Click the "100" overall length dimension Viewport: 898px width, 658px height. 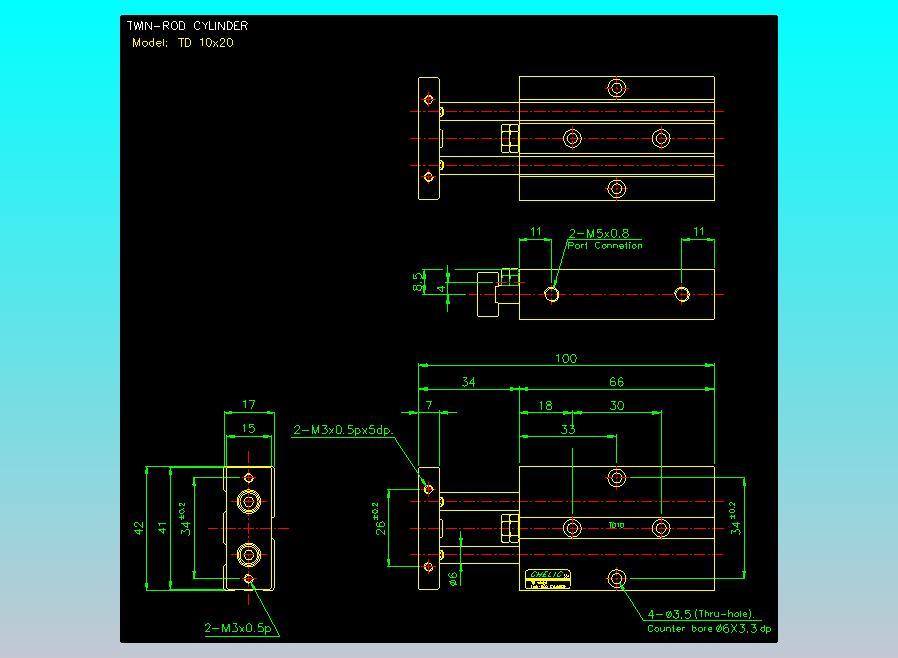click(x=566, y=358)
